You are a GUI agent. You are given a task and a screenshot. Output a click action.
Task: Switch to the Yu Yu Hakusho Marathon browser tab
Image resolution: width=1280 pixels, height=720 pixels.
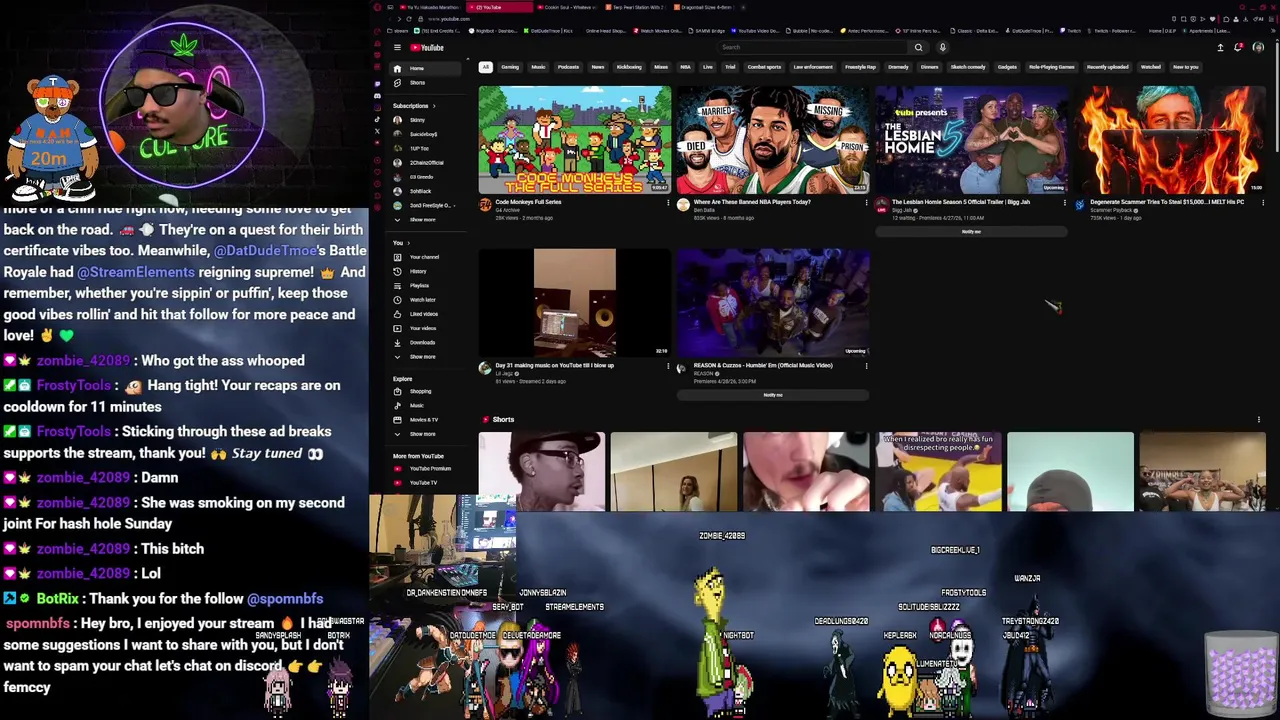430,7
